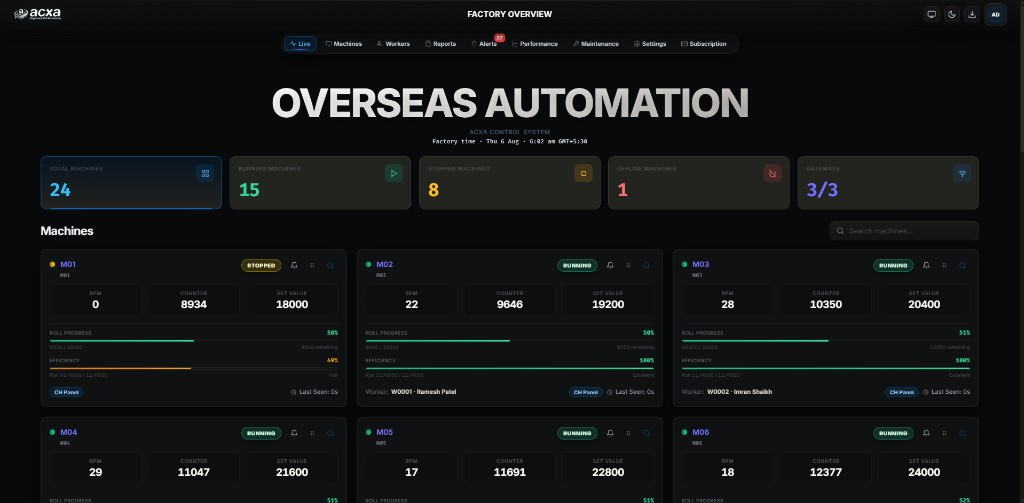The image size is (1024, 503).
Task: Select the Gateways summary card
Action: point(888,183)
